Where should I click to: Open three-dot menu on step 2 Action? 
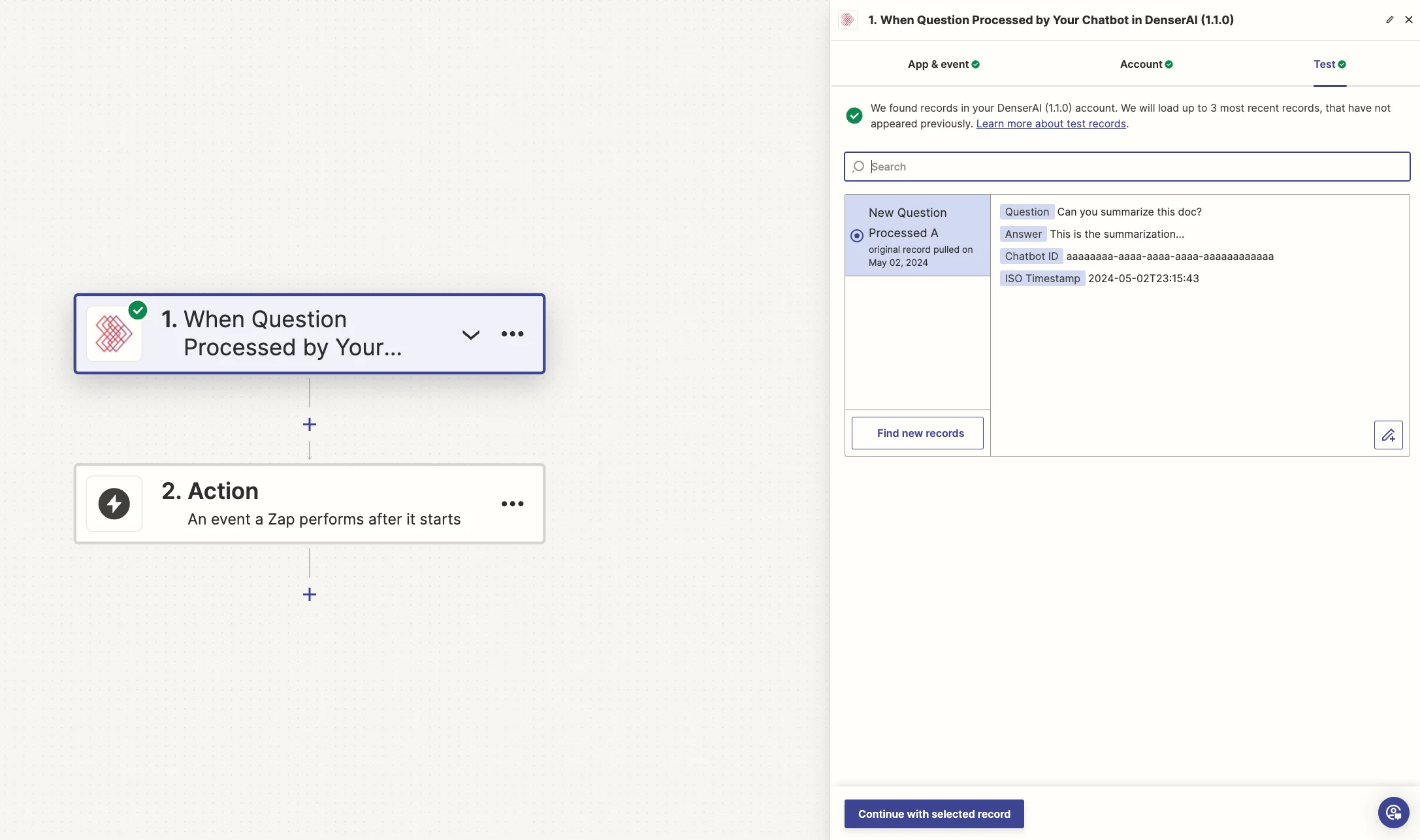[x=512, y=504]
